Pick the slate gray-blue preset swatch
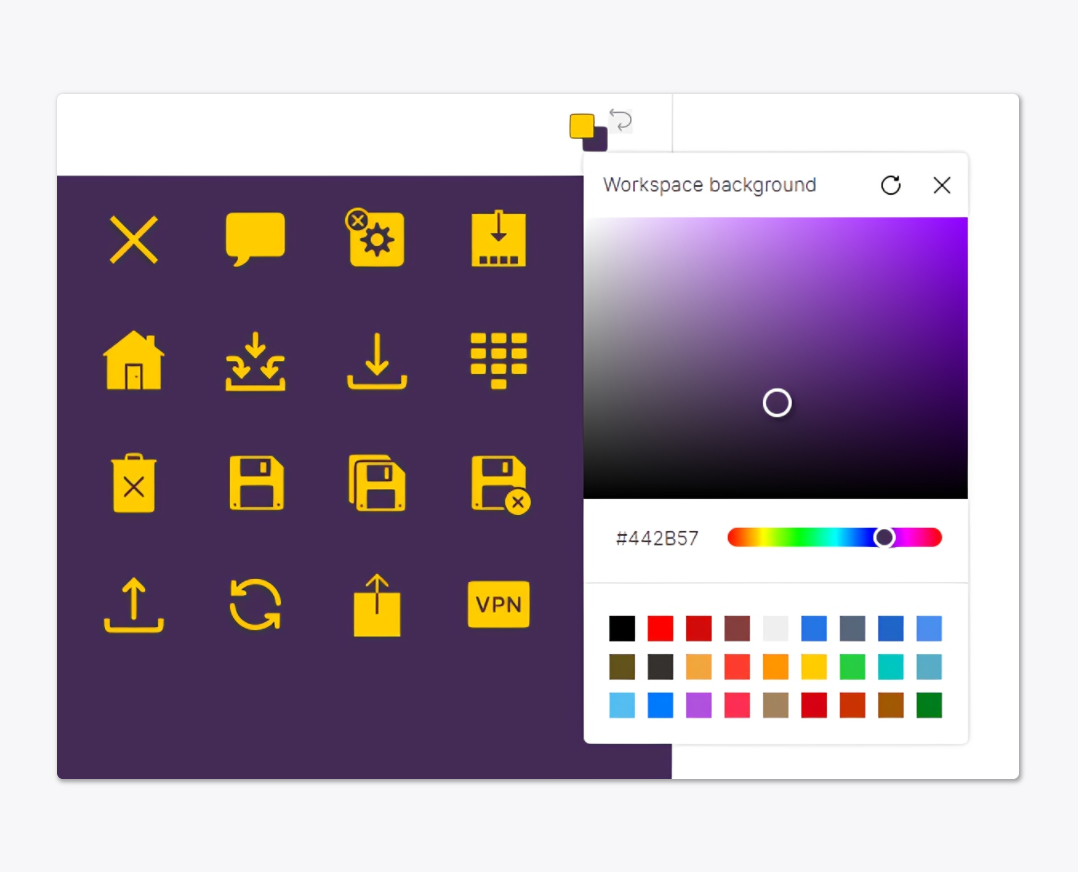Viewport: 1078px width, 872px height. coord(852,628)
